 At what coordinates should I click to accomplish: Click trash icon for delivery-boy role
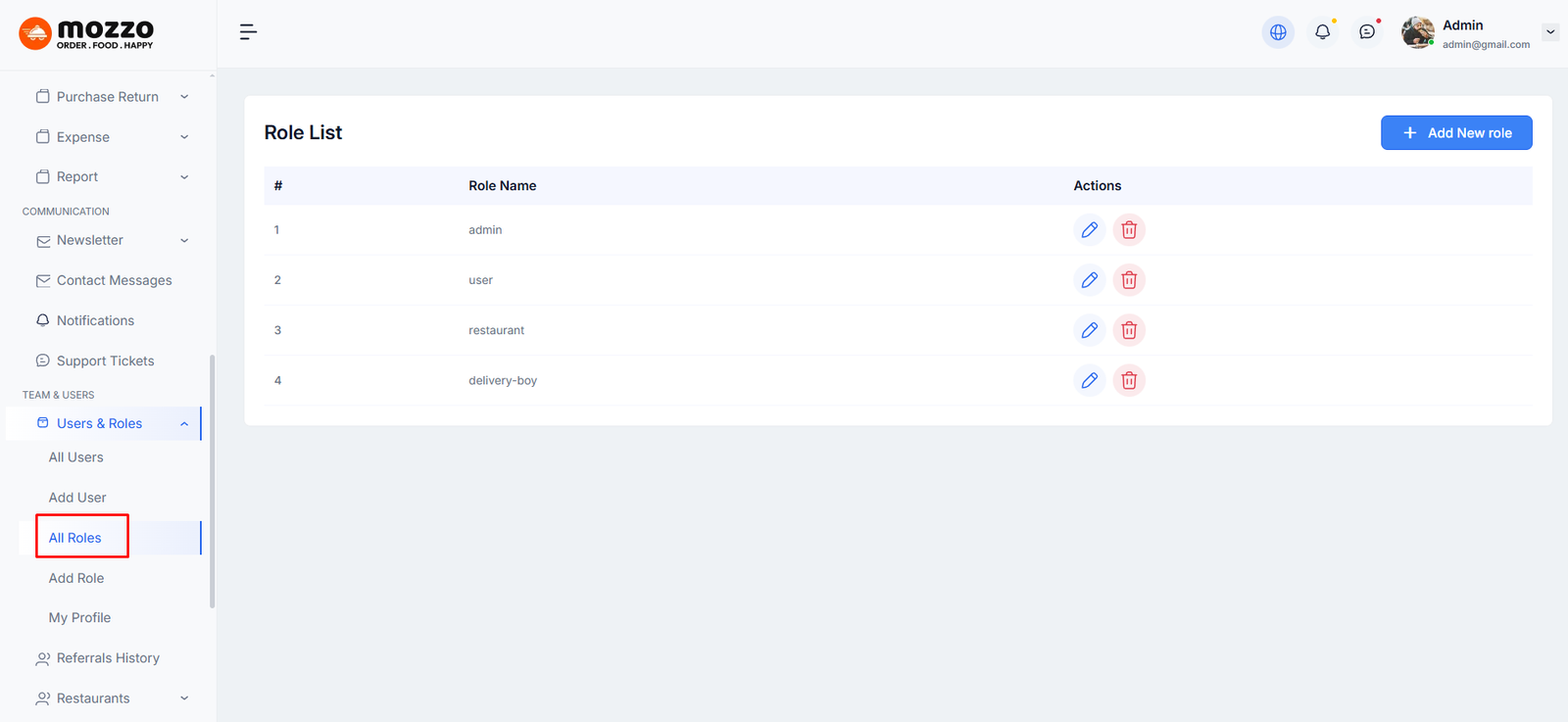click(x=1129, y=380)
